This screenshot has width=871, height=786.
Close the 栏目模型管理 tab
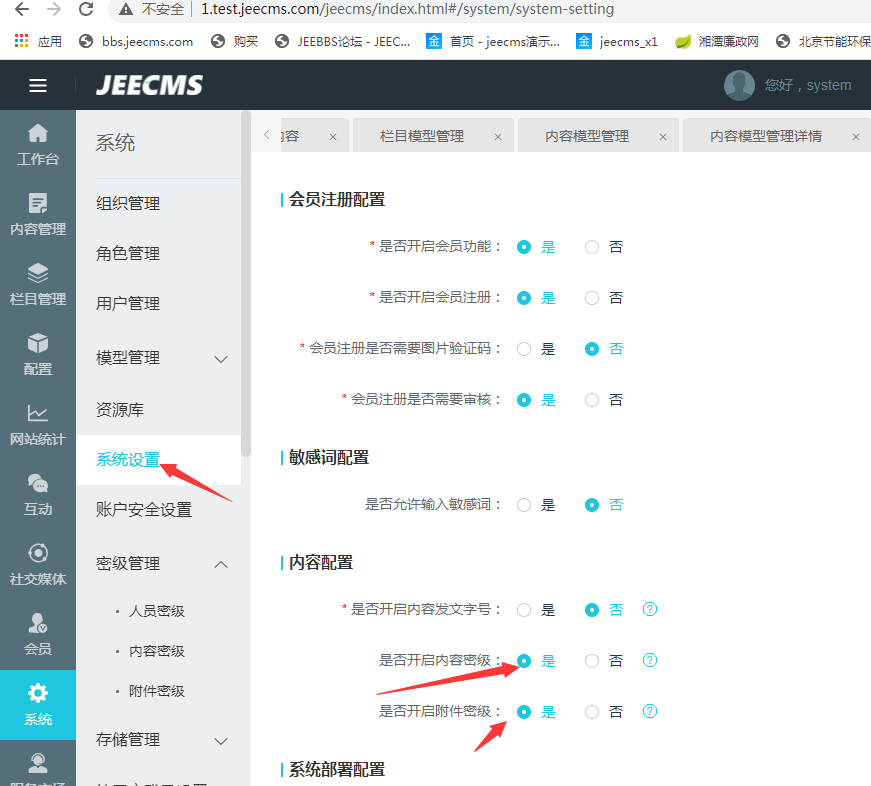(x=498, y=137)
